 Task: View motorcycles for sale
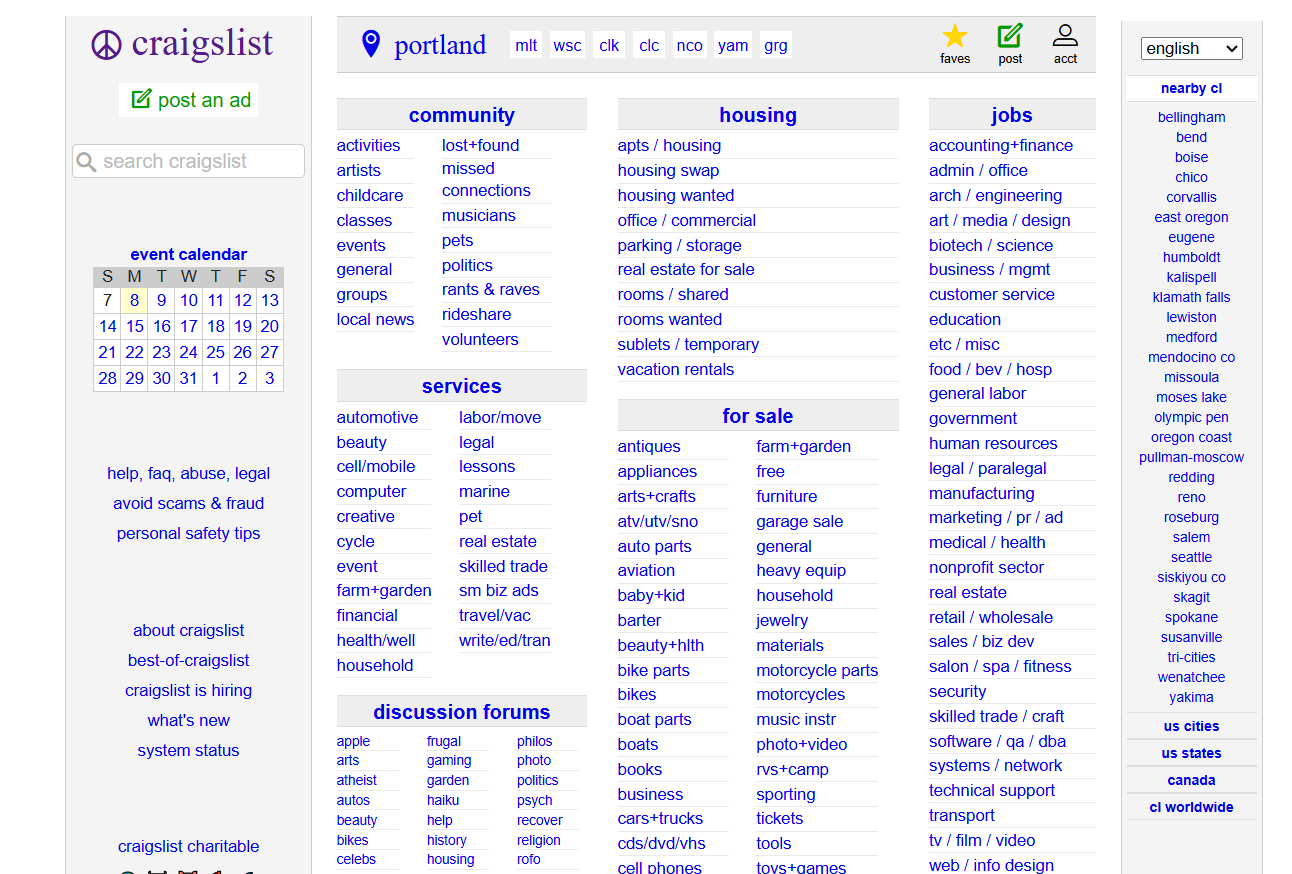click(800, 695)
